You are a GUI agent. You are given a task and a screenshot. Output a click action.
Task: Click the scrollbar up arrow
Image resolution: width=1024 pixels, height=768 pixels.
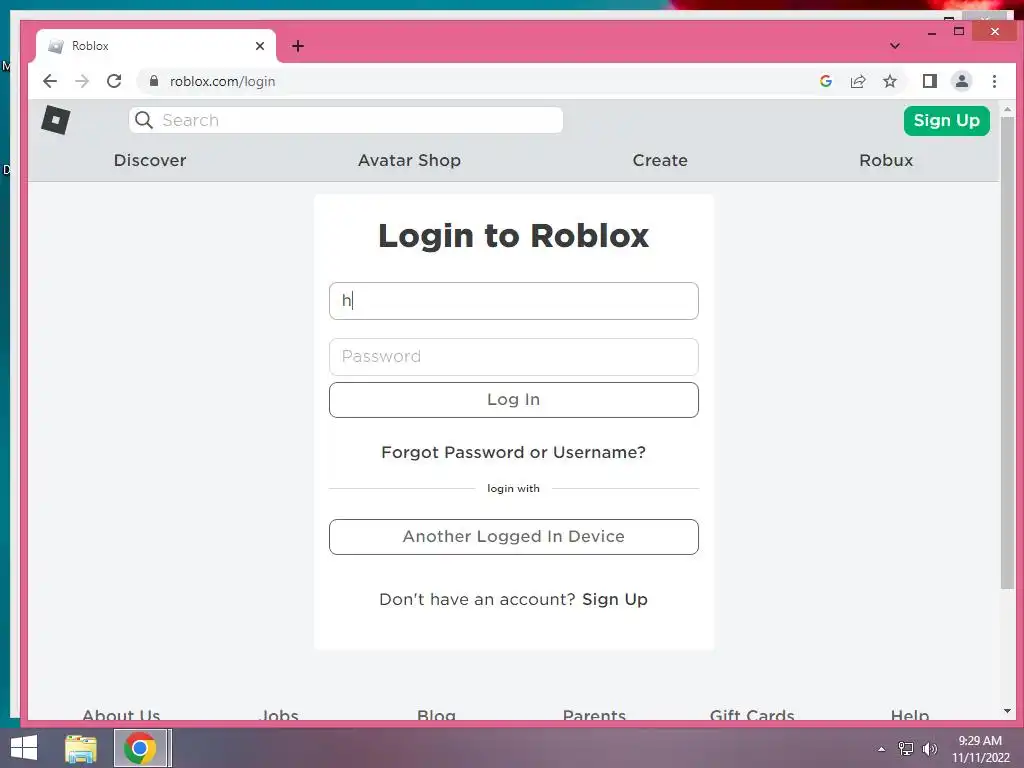click(1007, 109)
